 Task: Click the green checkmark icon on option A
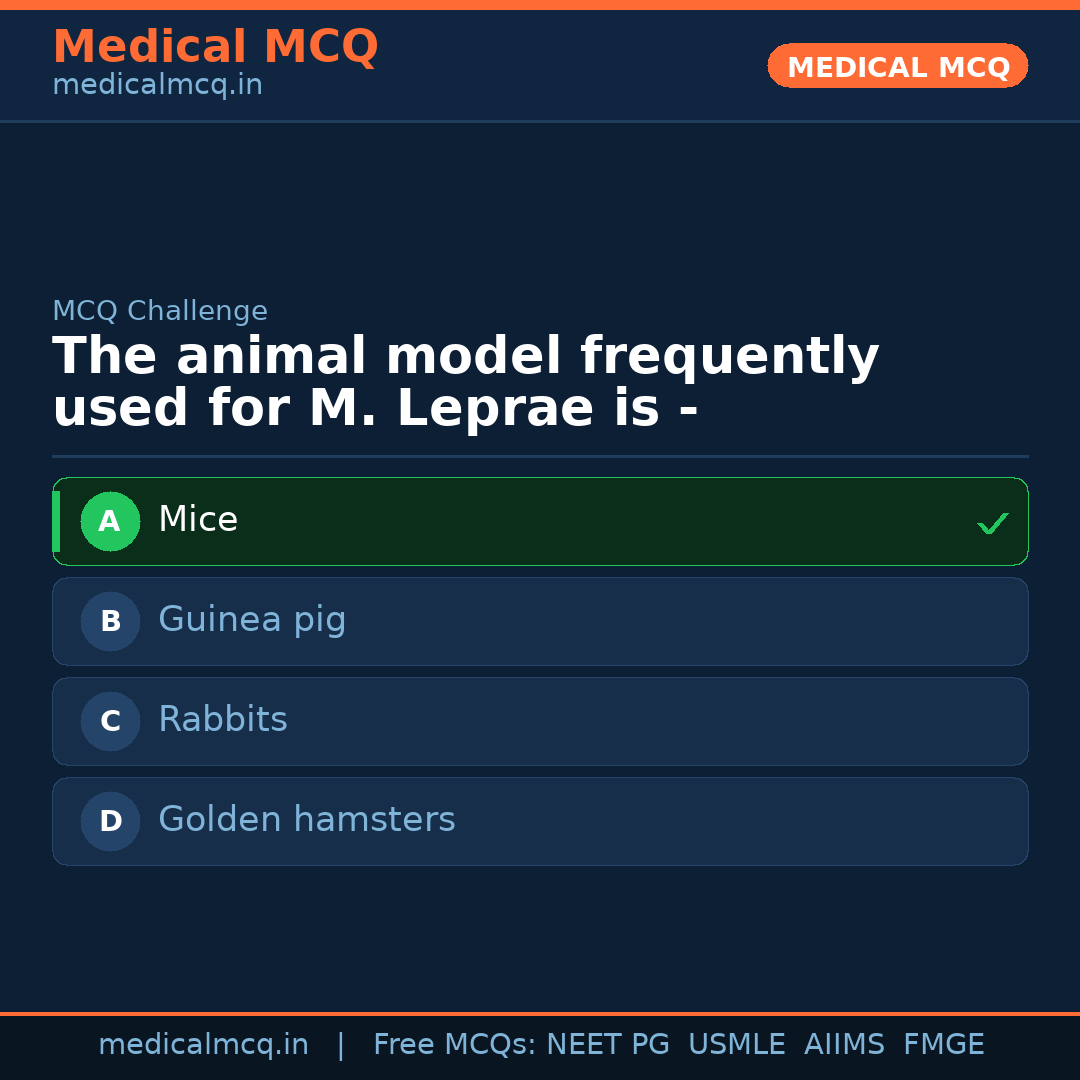pyautogui.click(x=993, y=522)
